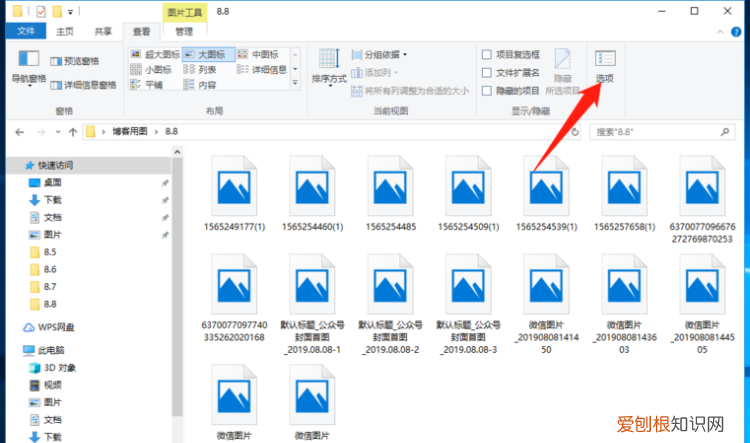Toggle the 文件扩展名 checkbox

[x=487, y=72]
